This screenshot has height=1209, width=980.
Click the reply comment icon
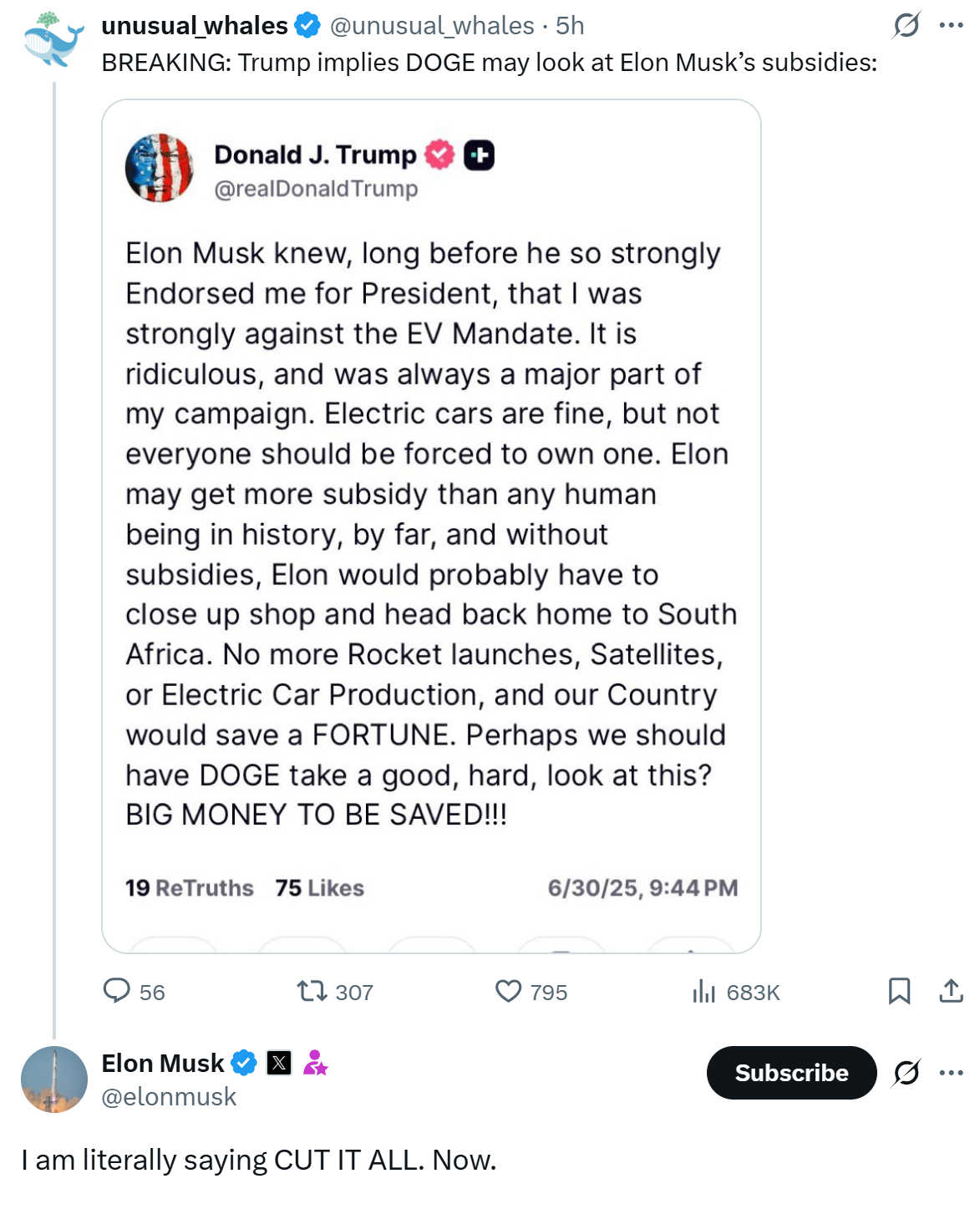117,991
